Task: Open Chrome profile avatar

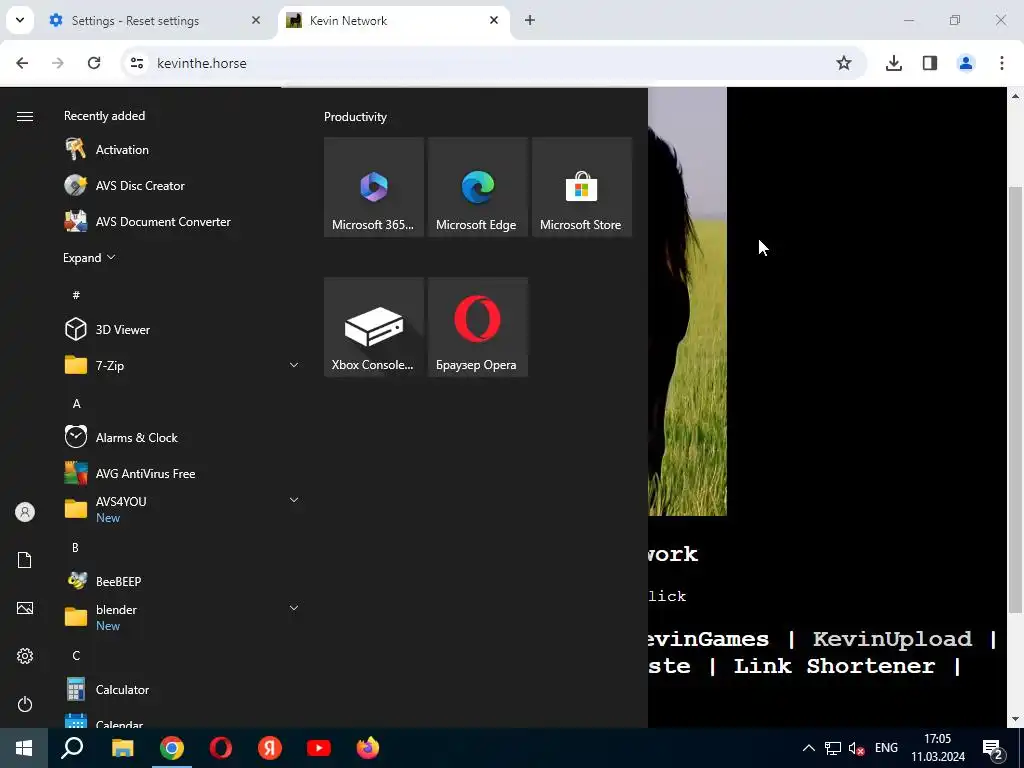Action: click(966, 63)
